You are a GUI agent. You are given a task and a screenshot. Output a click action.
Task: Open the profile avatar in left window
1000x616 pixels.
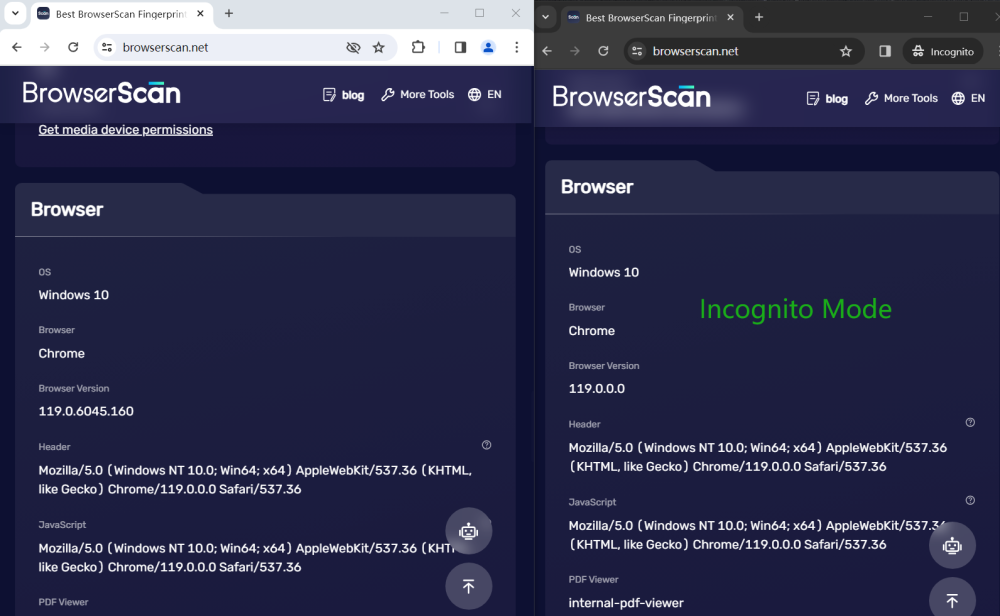click(x=489, y=47)
